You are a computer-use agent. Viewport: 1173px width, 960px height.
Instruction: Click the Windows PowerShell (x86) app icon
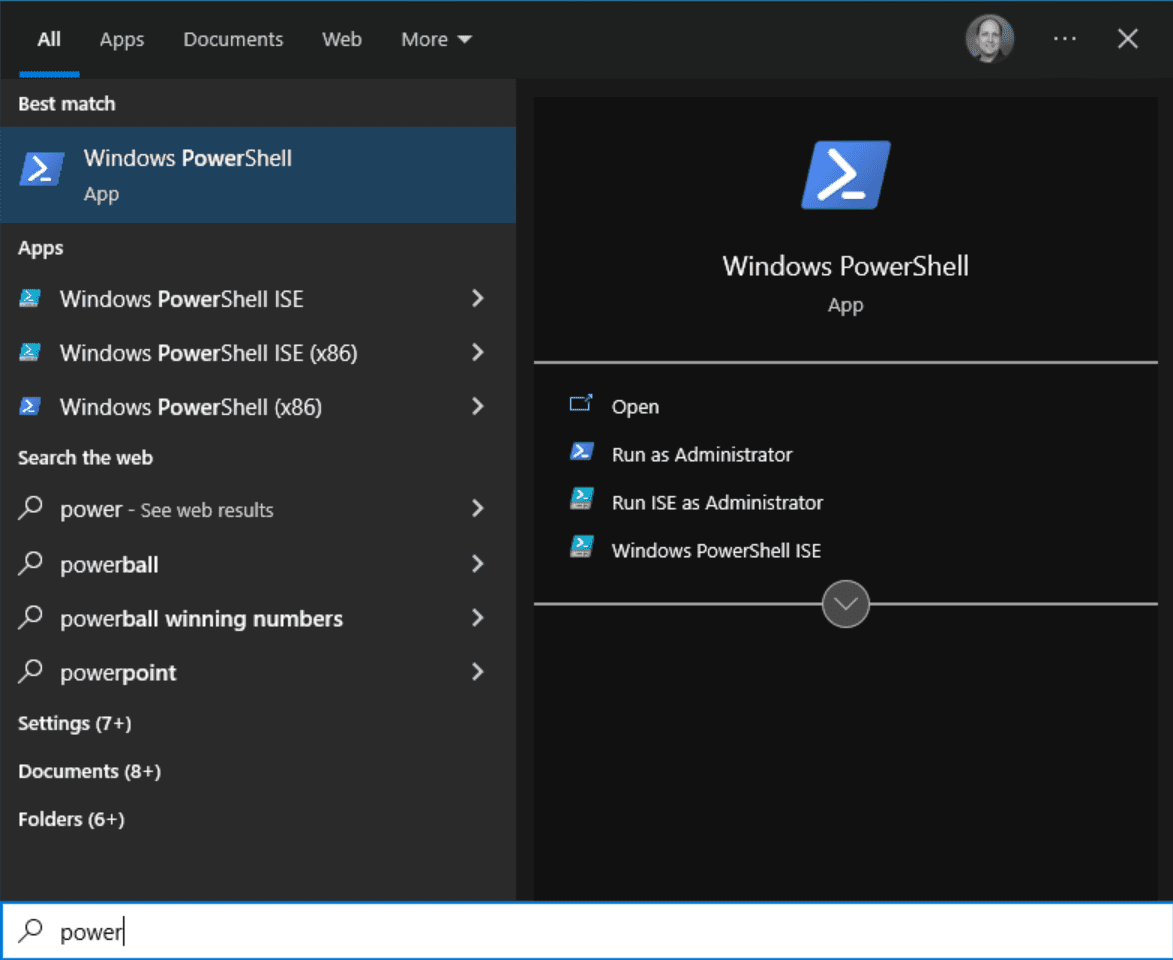pyautogui.click(x=30, y=406)
